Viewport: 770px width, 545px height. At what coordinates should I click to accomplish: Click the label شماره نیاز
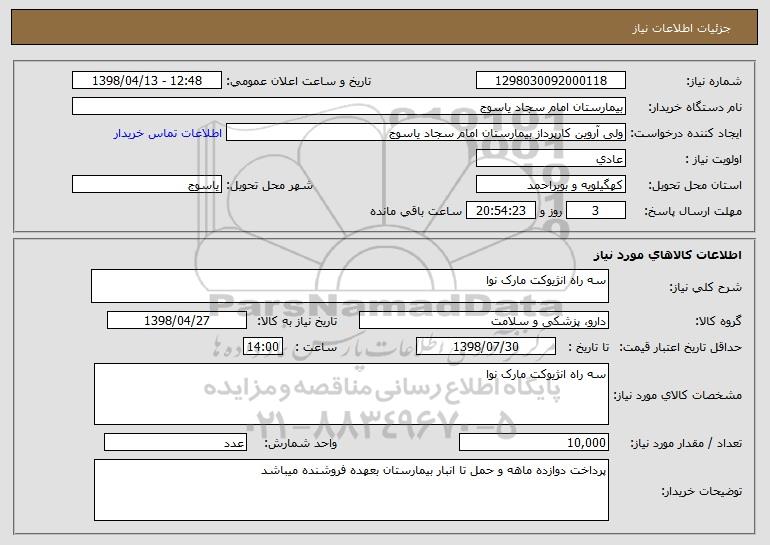click(x=714, y=82)
